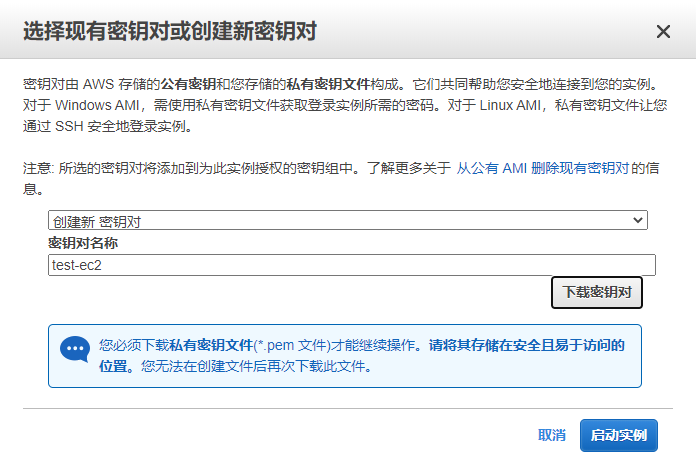Open the 创建新 密钥对 dropdown

348,220
